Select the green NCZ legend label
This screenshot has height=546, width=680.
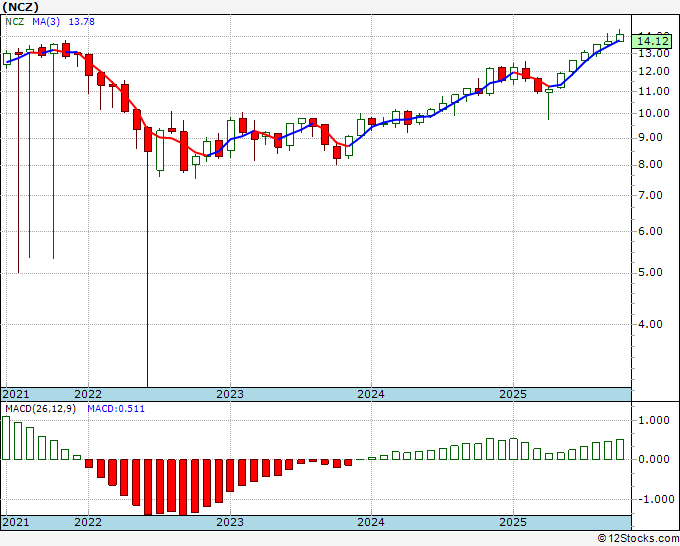[x=15, y=22]
